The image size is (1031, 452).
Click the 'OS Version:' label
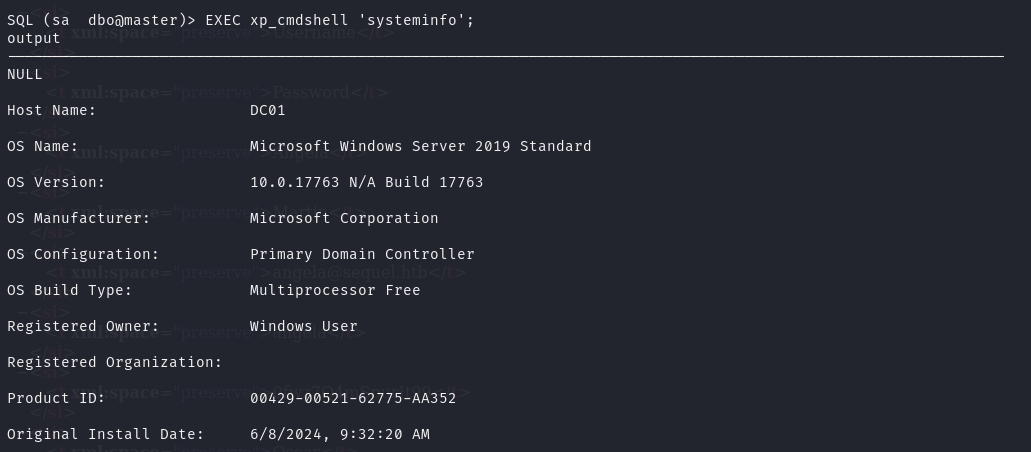point(55,182)
